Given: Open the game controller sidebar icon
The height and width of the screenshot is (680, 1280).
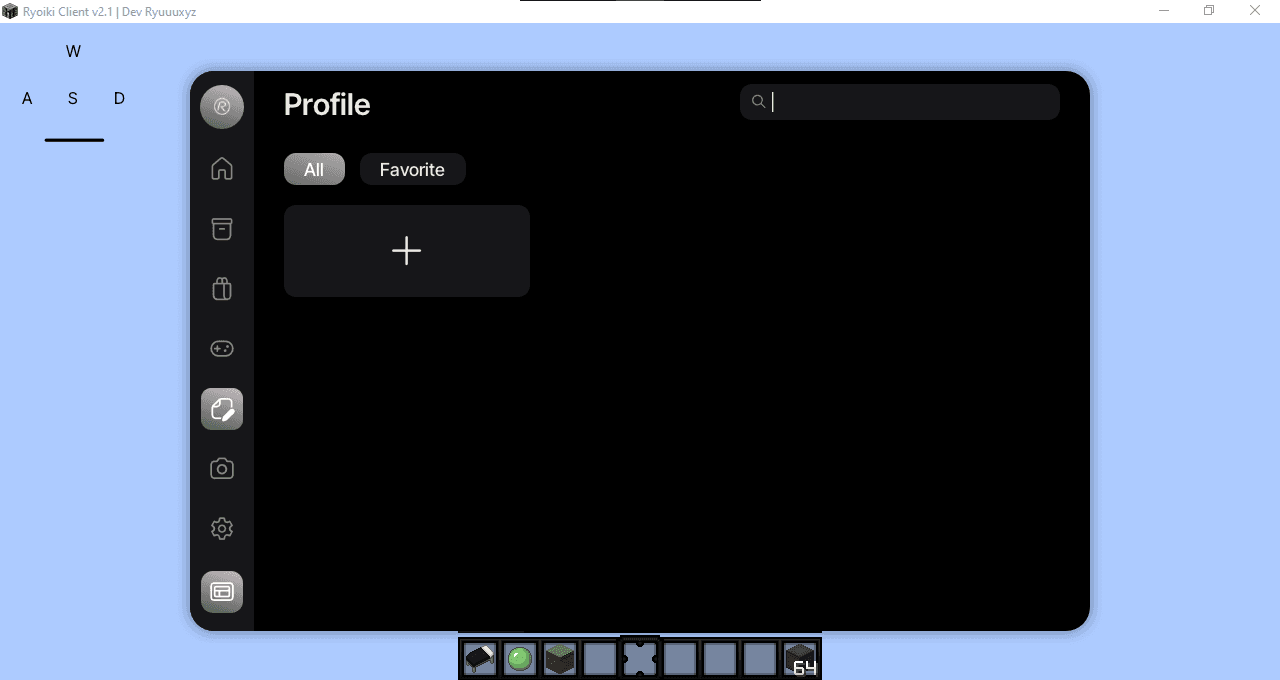Looking at the screenshot, I should pyautogui.click(x=222, y=349).
